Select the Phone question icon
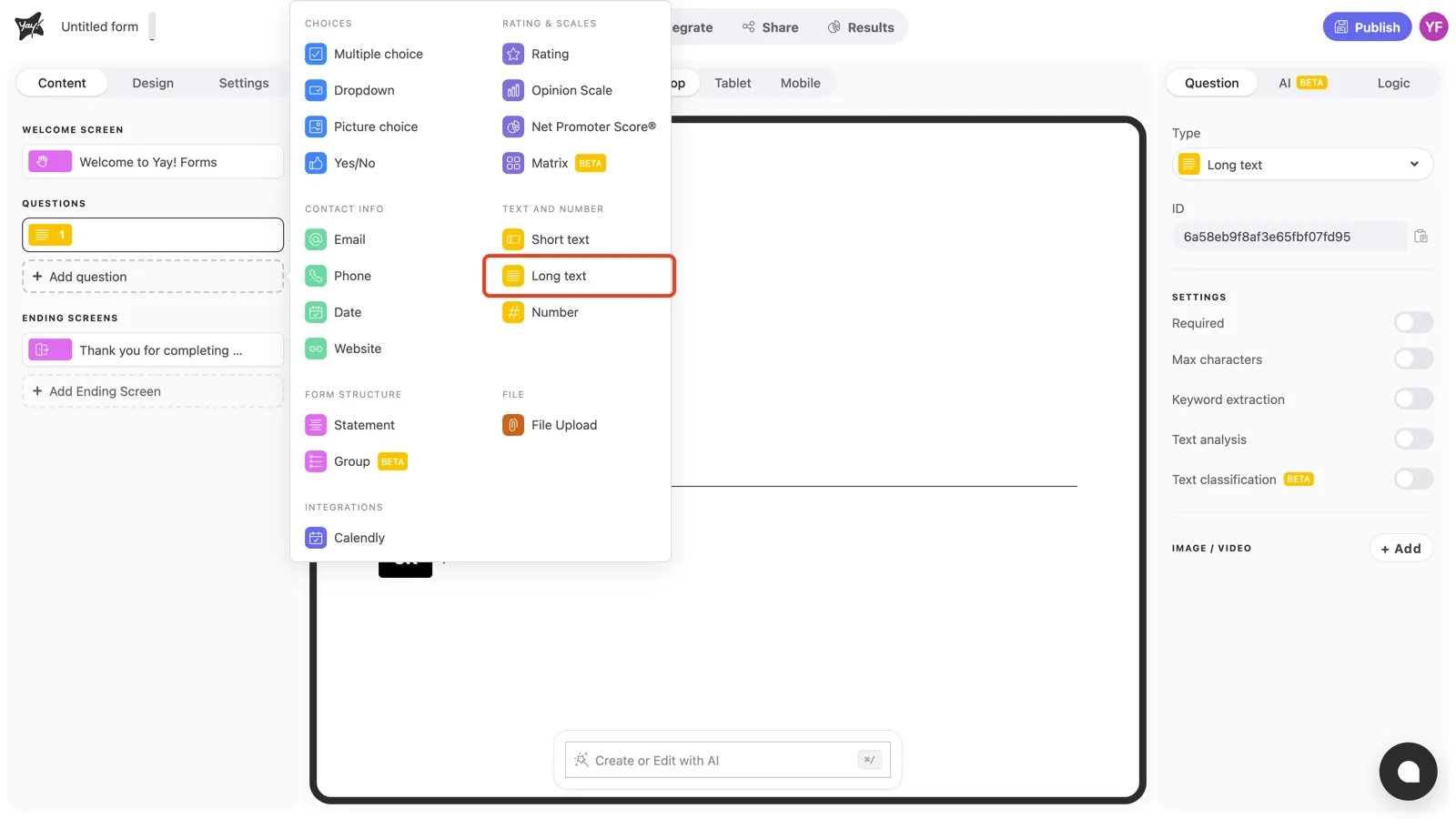 [x=316, y=276]
